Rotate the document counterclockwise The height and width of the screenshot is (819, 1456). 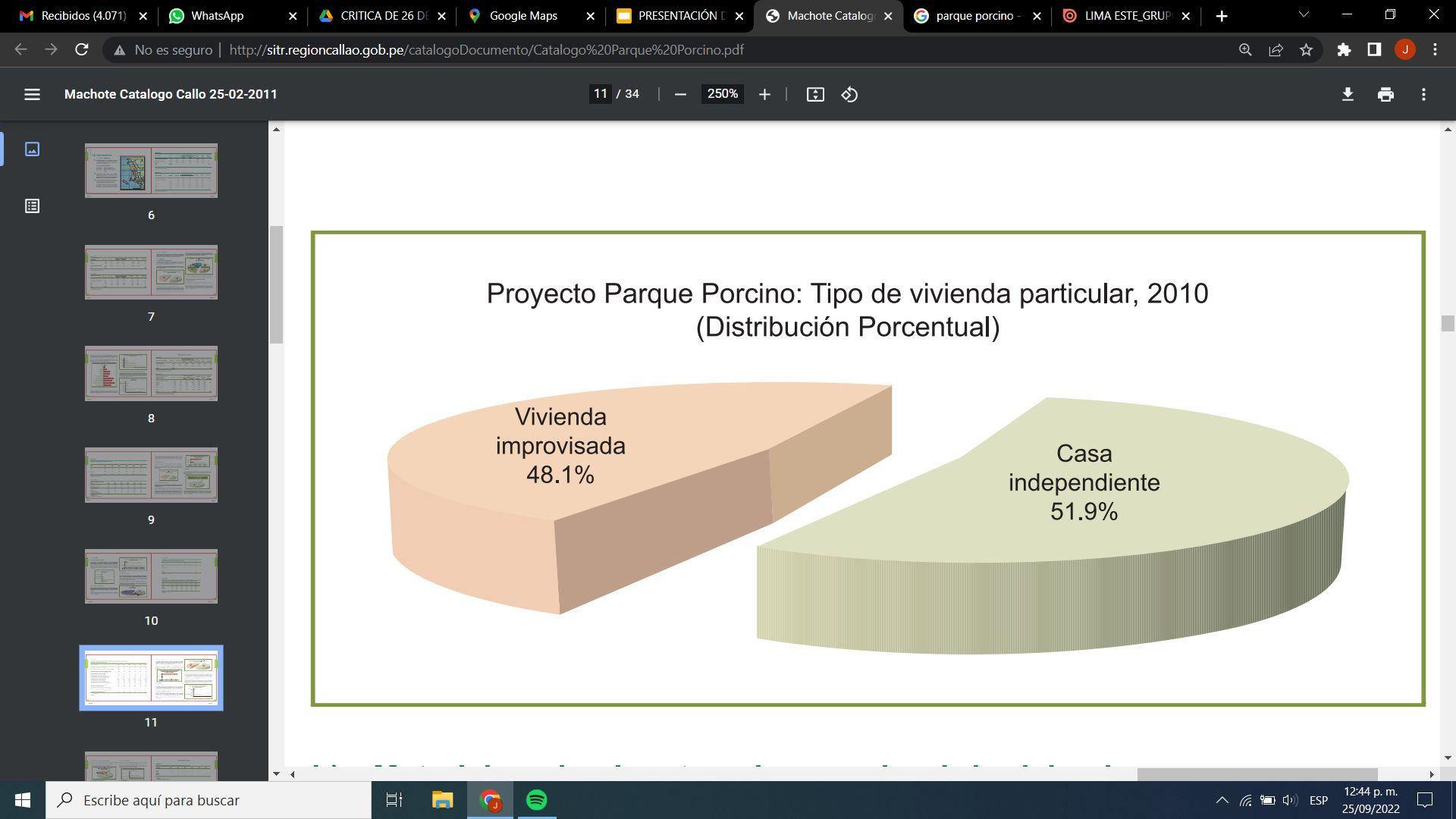pos(849,94)
